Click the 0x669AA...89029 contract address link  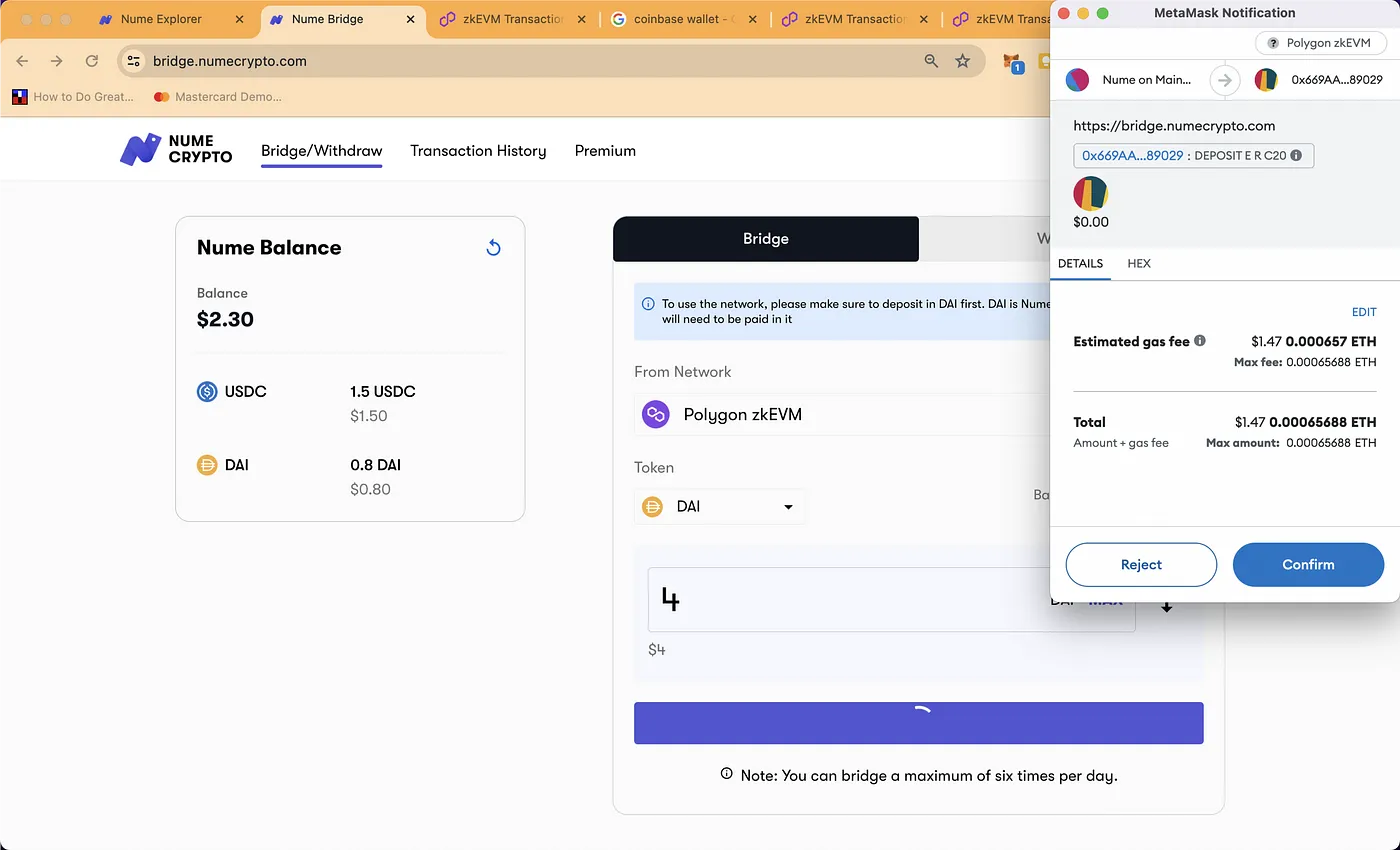pos(1133,156)
